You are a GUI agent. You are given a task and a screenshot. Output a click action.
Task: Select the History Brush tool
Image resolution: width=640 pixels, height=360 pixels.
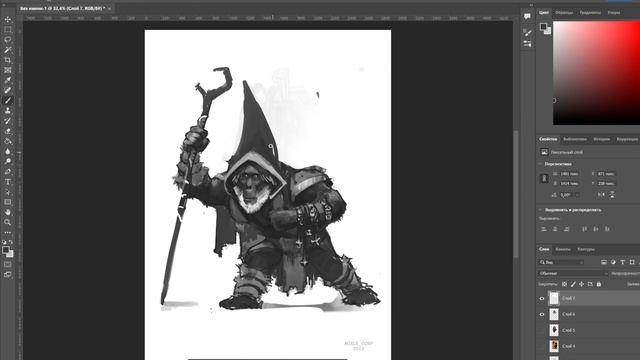pyautogui.click(x=8, y=121)
